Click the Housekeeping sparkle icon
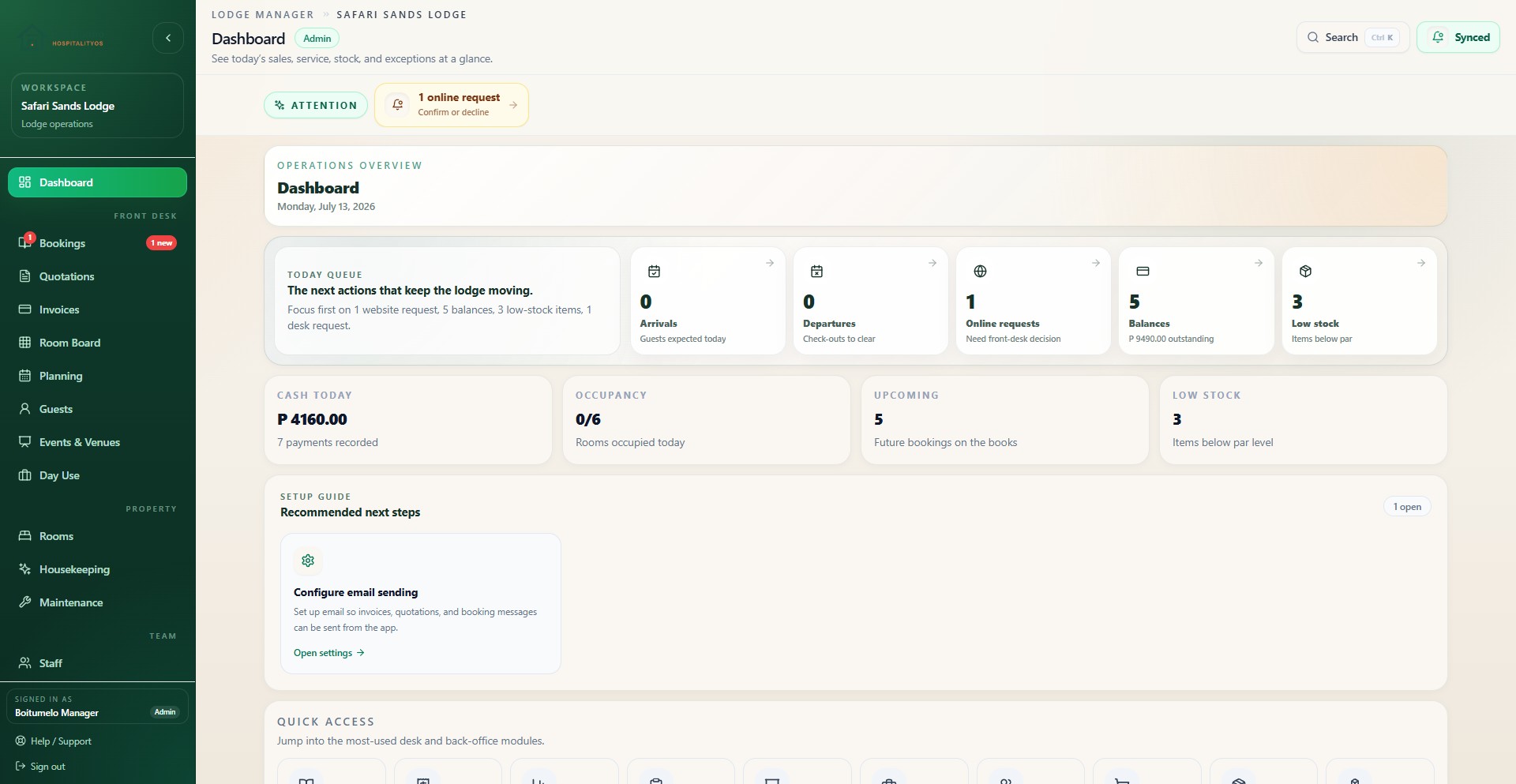Image resolution: width=1516 pixels, height=784 pixels. tap(24, 569)
